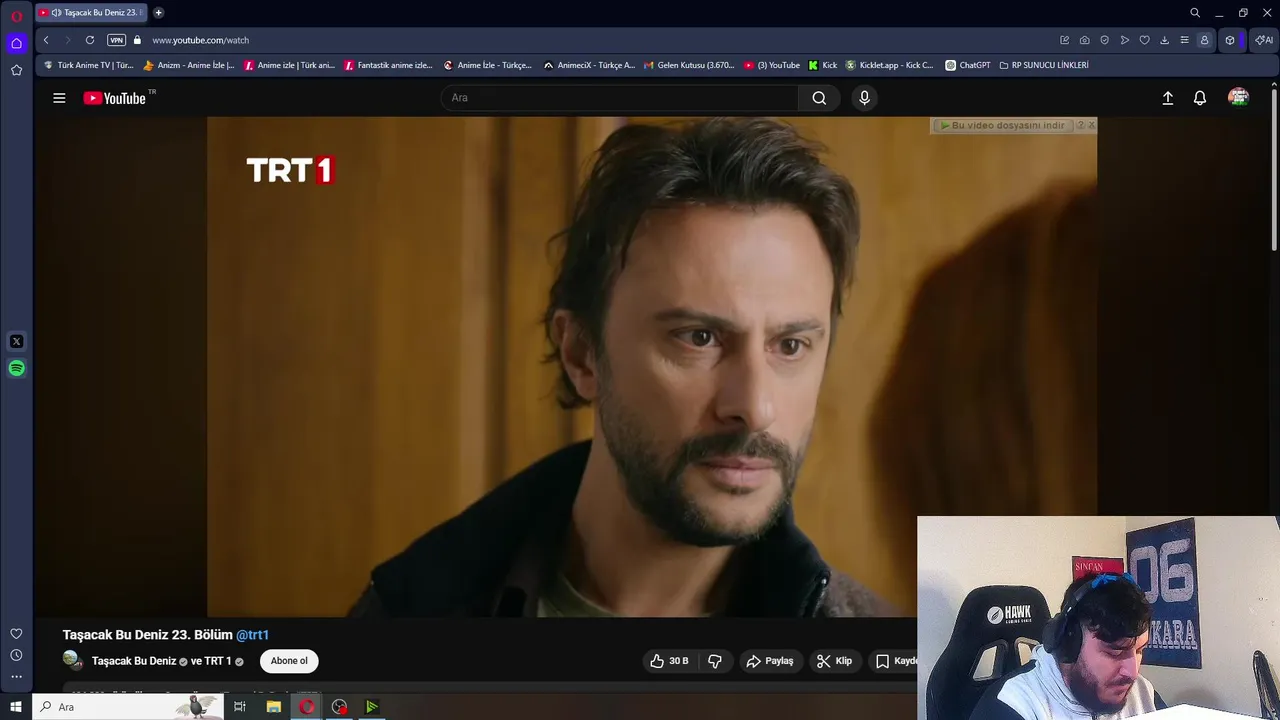Submit search with the YouTube magnifier button

pyautogui.click(x=819, y=98)
